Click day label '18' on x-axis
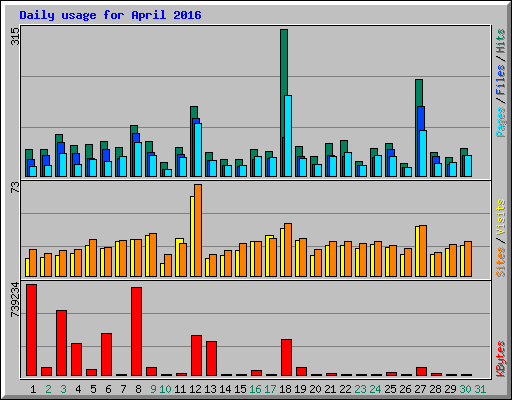 click(285, 389)
